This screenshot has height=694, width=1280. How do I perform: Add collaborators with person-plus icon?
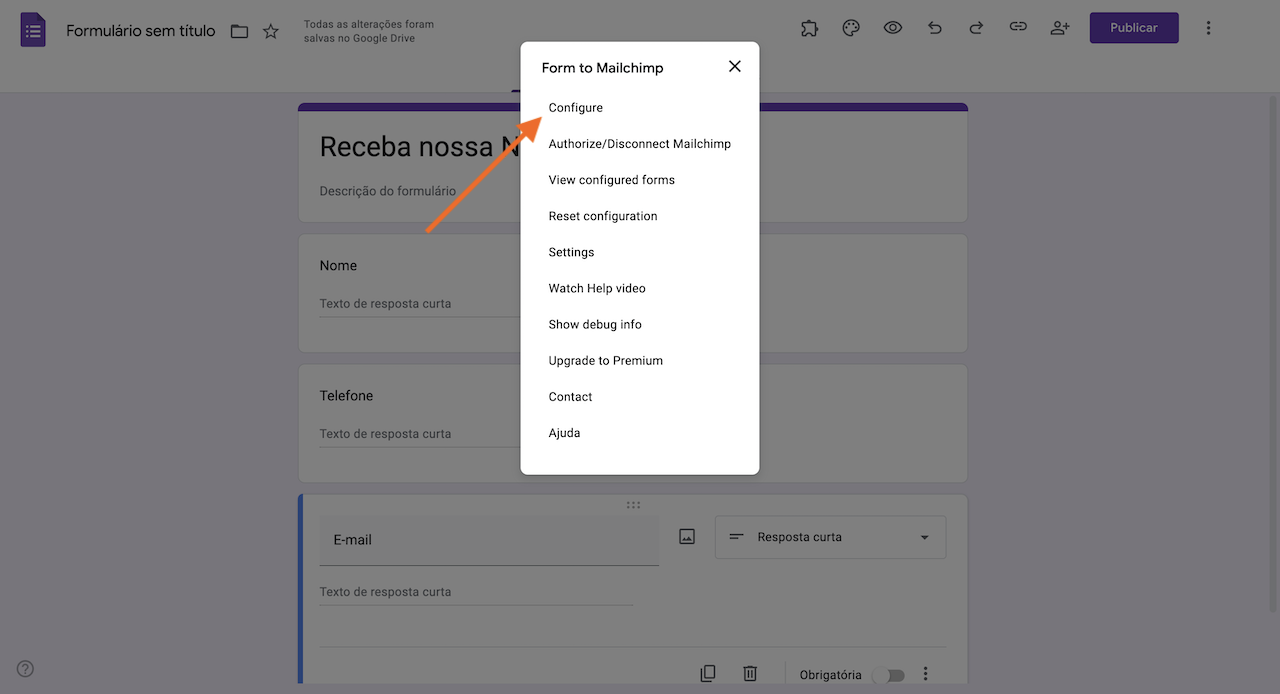click(1060, 28)
